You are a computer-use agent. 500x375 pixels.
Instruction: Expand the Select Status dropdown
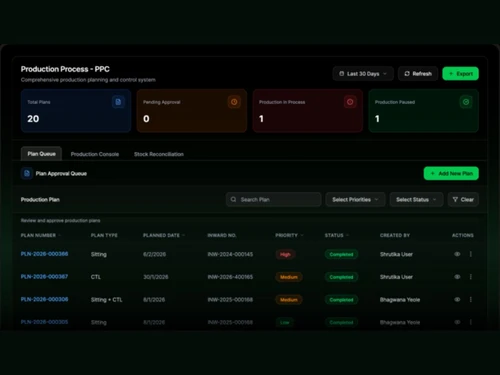[416, 199]
